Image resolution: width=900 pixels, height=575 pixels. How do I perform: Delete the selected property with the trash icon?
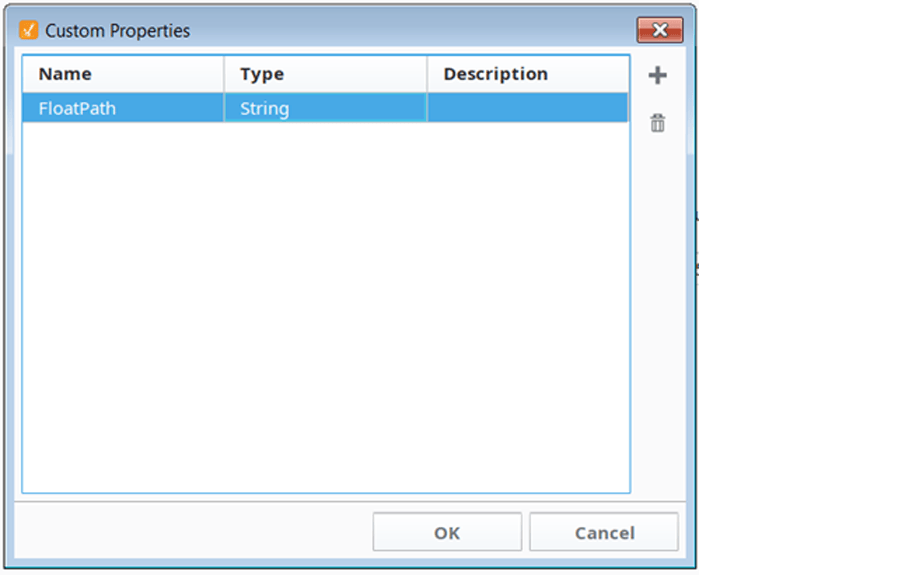tap(657, 123)
